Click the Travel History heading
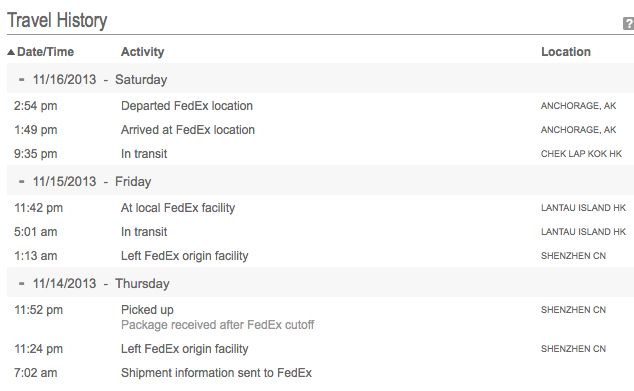 tap(57, 20)
